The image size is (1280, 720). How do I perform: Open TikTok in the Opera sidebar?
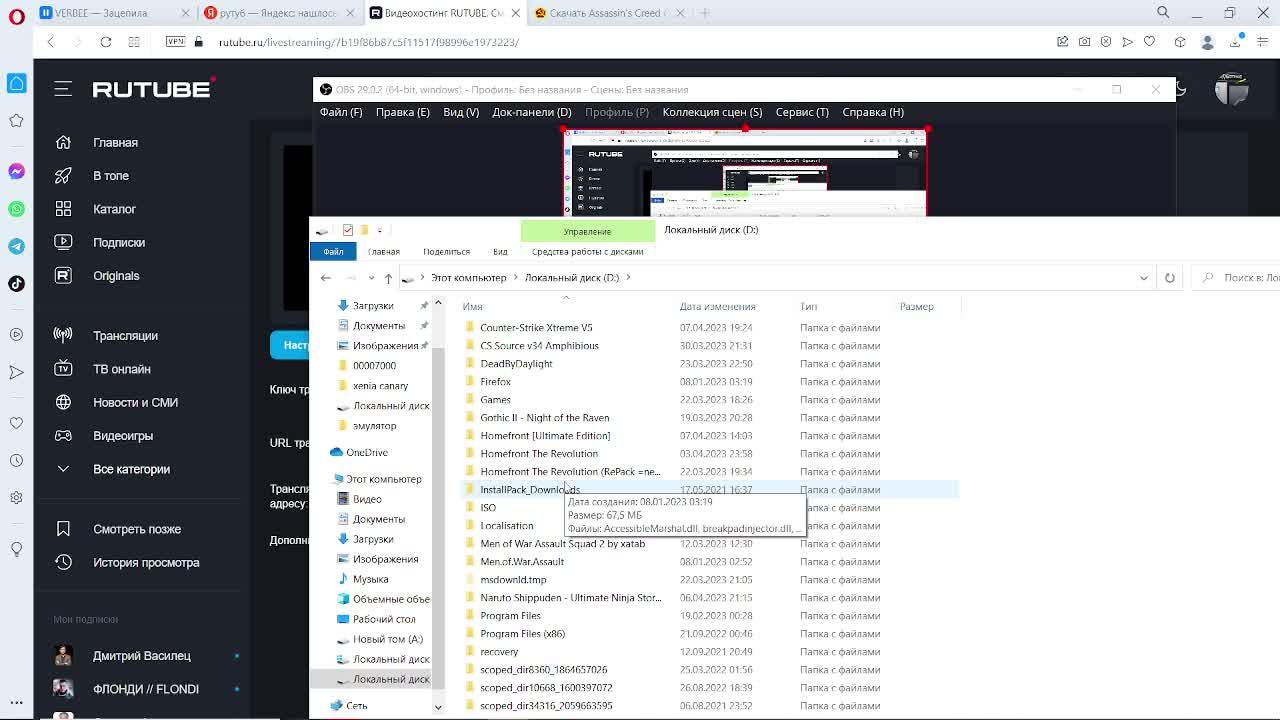16,284
